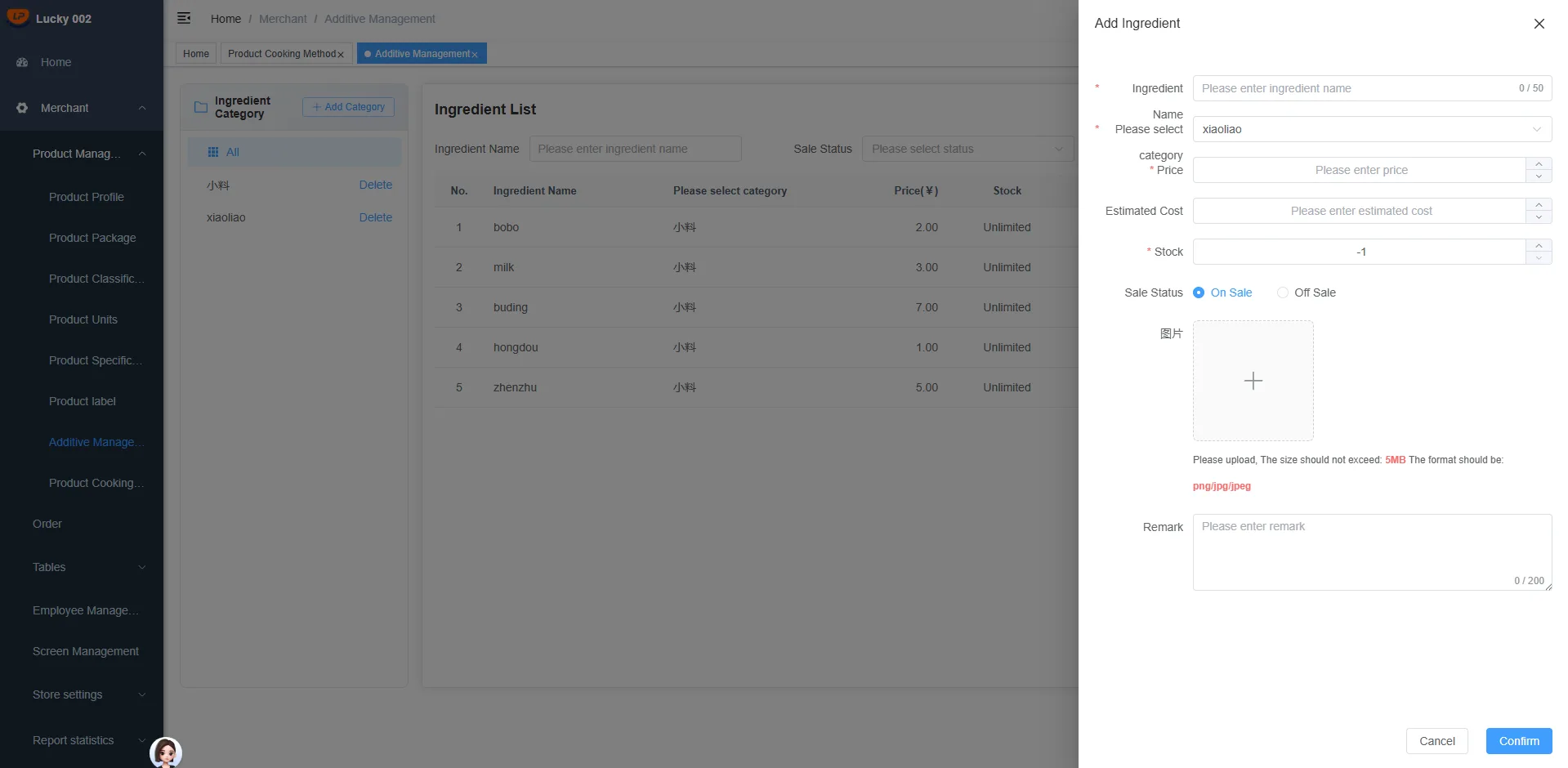Decrease the Estimated Cost down arrow

tap(1539, 217)
